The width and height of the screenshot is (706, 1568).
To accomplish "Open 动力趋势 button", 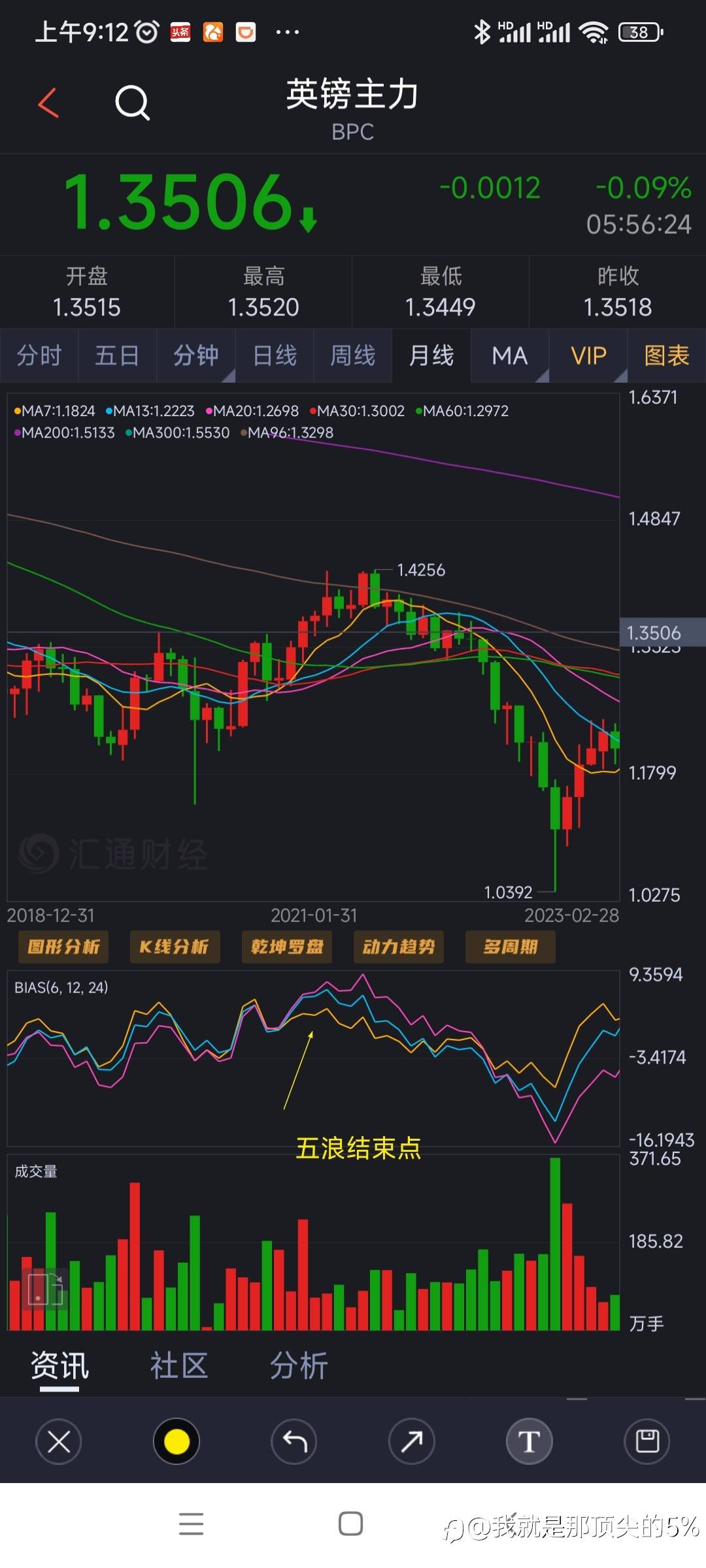I will pyautogui.click(x=398, y=947).
